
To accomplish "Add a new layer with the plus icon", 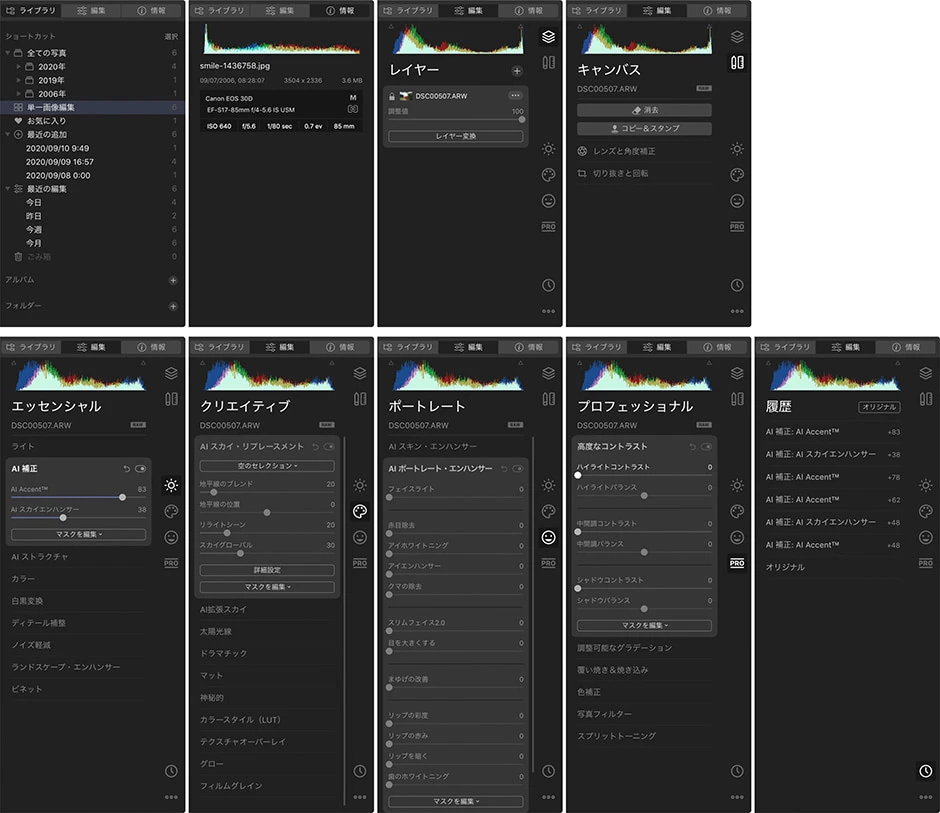I will [x=517, y=71].
